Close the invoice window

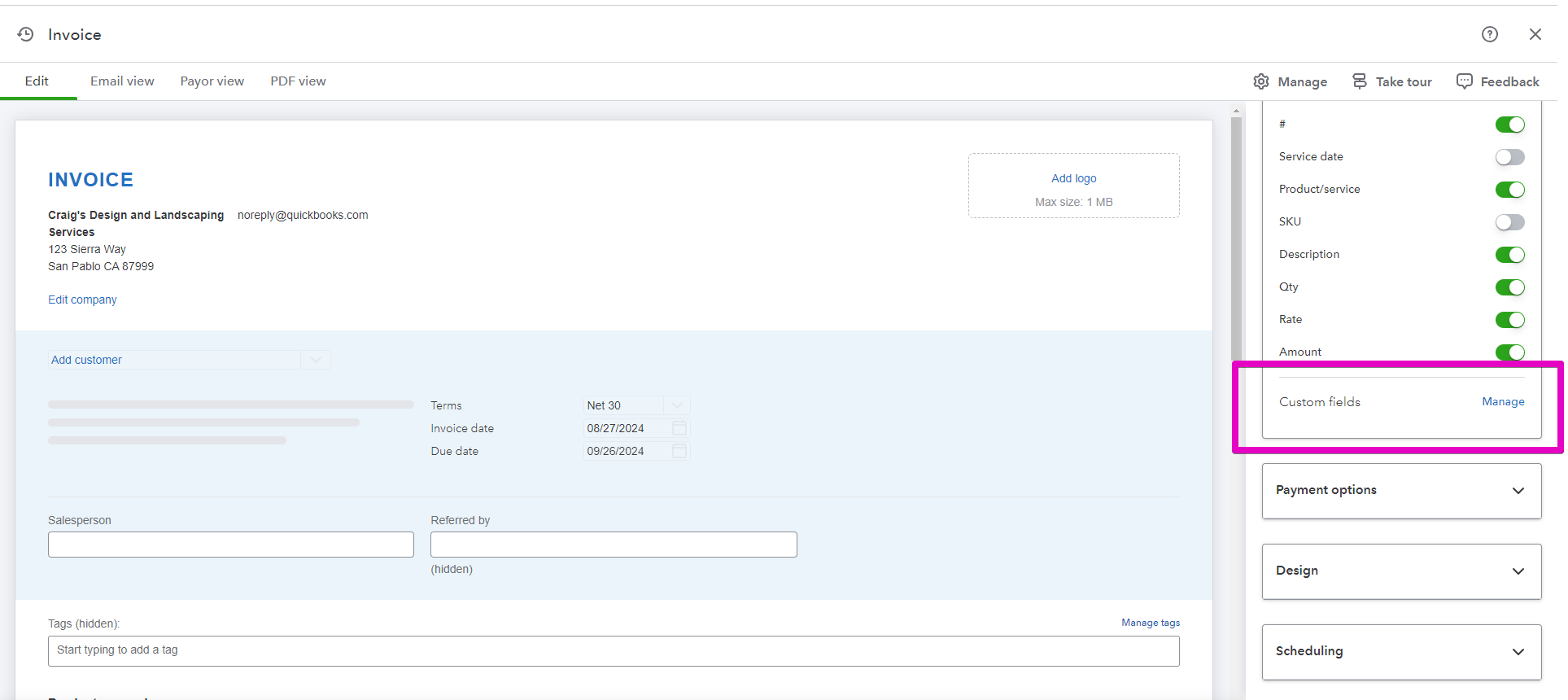(x=1535, y=34)
